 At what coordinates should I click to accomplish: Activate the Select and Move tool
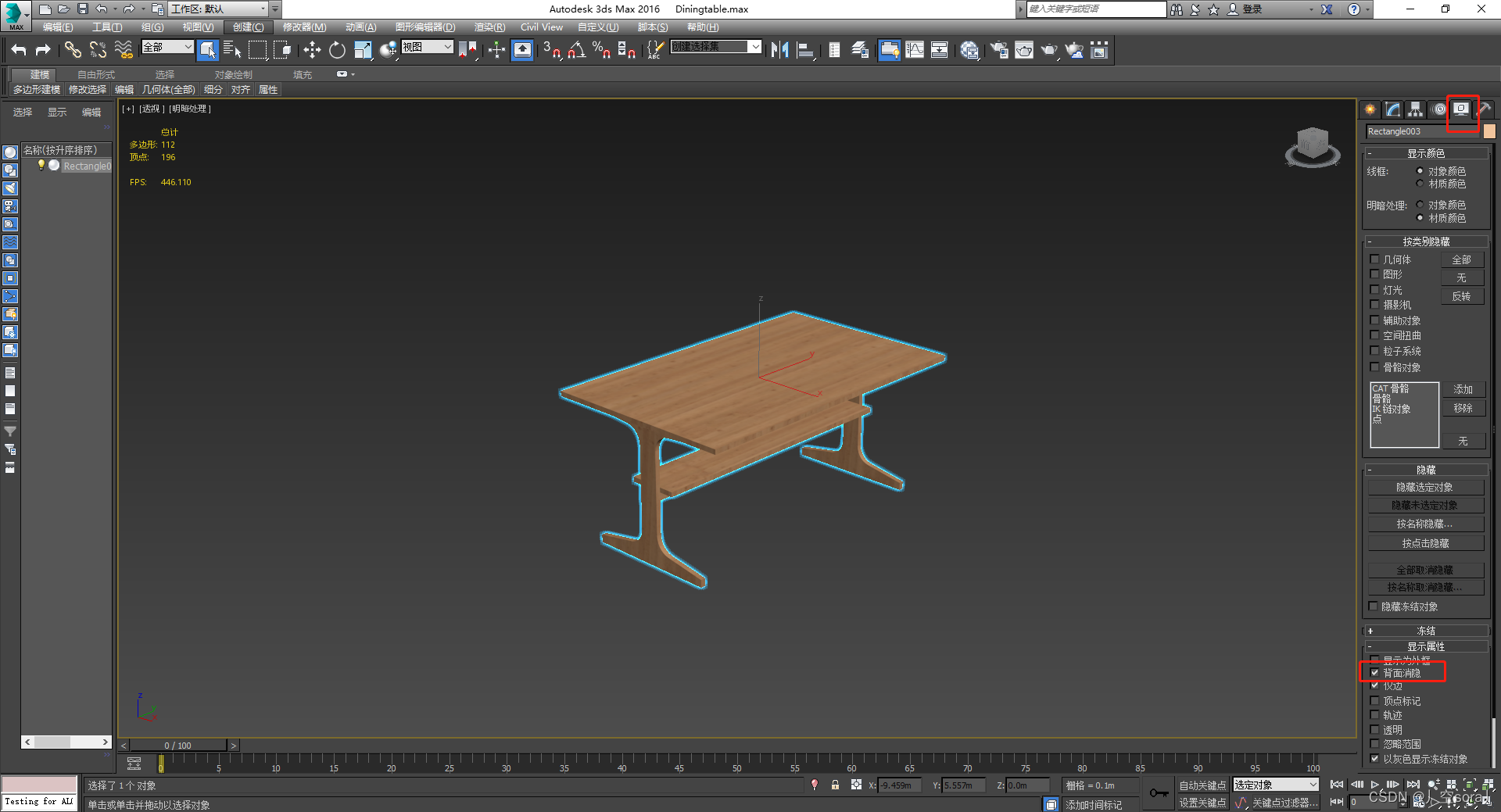[313, 49]
